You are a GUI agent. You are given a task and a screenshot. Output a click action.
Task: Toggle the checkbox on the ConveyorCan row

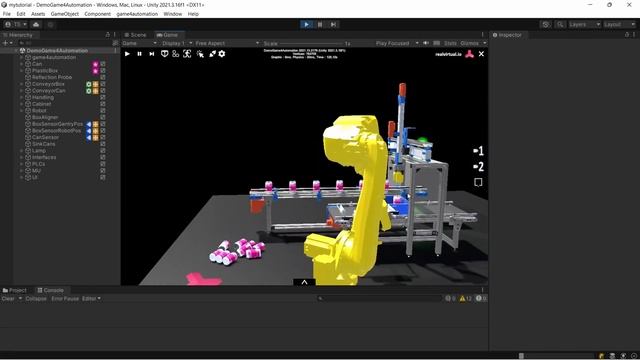pyautogui.click(x=103, y=91)
